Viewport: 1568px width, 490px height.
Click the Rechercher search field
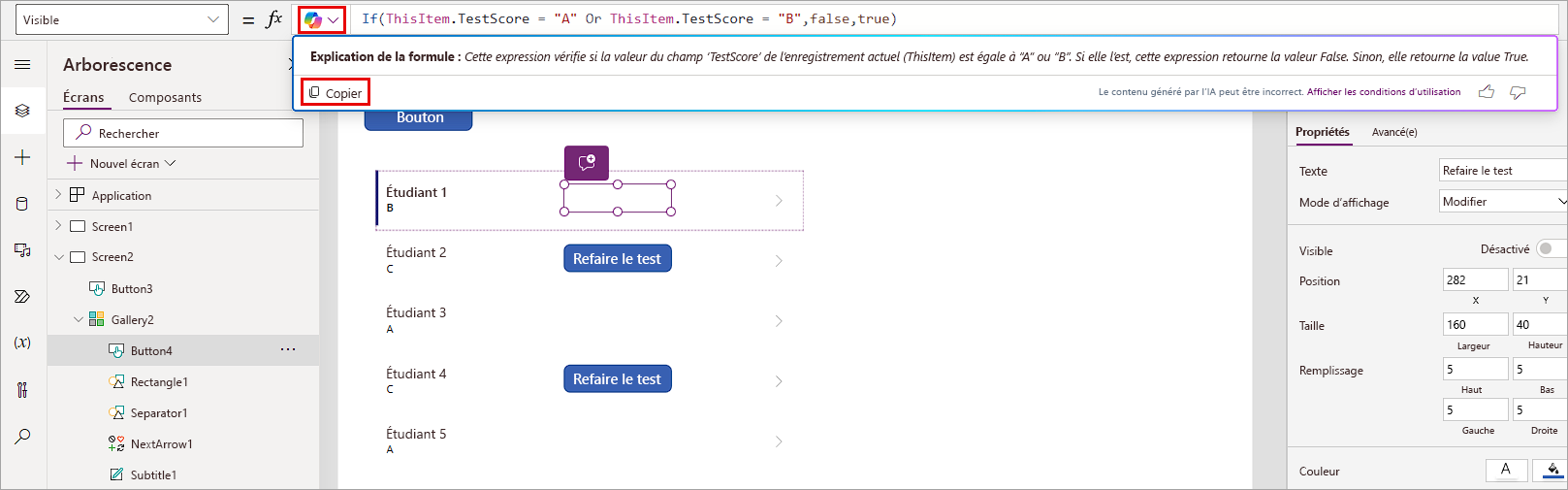(183, 133)
